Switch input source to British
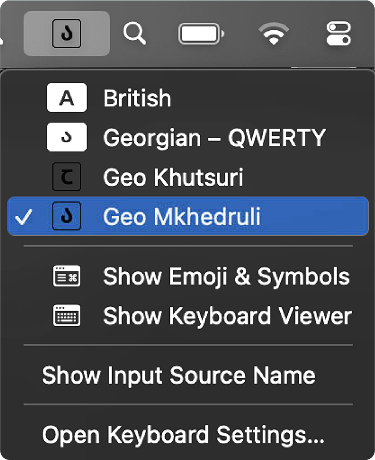The height and width of the screenshot is (460, 375). 188,98
